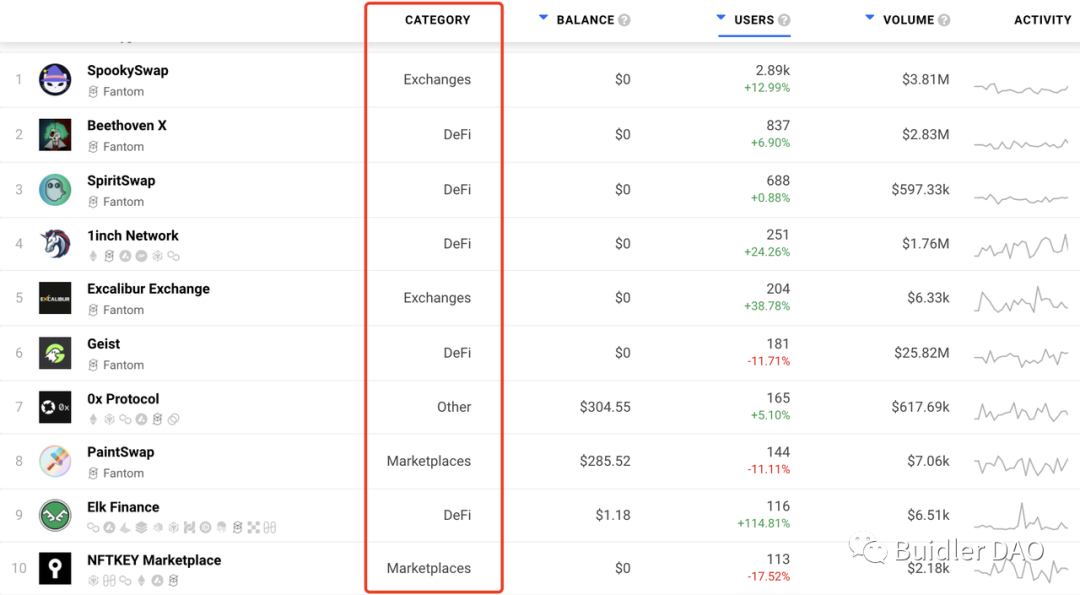
Task: Click Fantom chain icon under Beethoven X
Action: pyautogui.click(x=93, y=147)
